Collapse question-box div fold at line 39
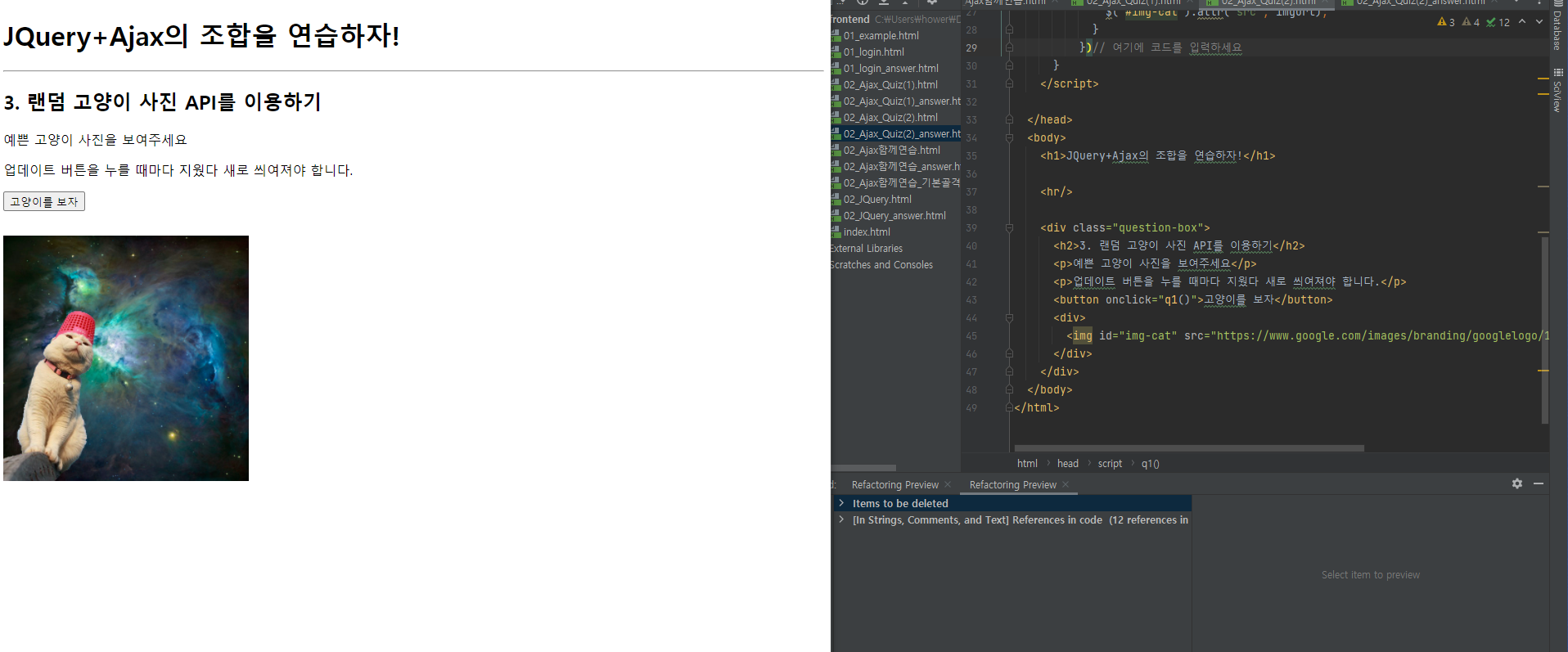 (1009, 227)
